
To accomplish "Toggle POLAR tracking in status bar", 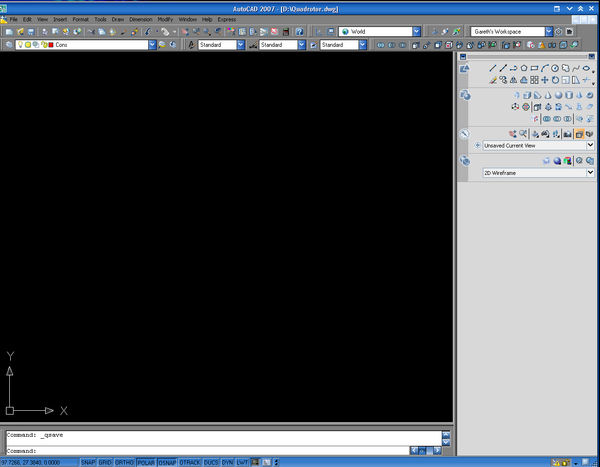I will point(146,462).
